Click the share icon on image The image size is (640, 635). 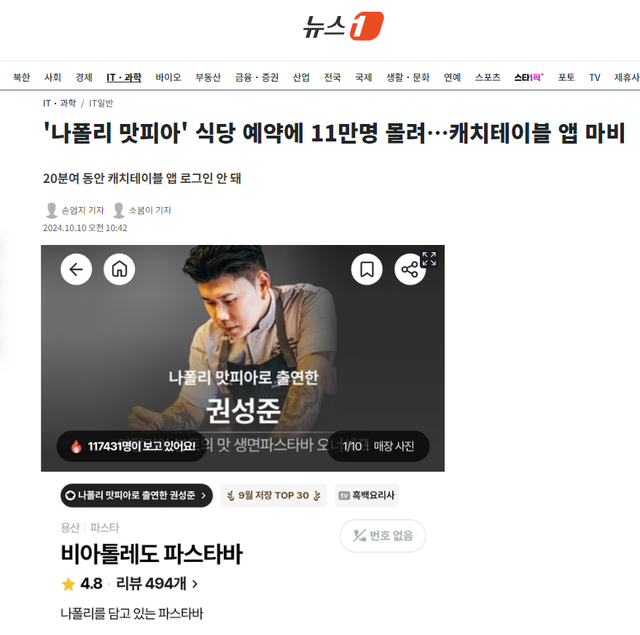tap(409, 270)
